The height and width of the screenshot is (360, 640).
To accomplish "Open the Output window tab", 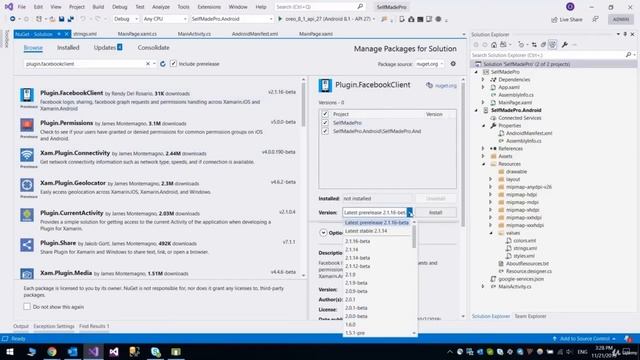I will tap(21, 326).
